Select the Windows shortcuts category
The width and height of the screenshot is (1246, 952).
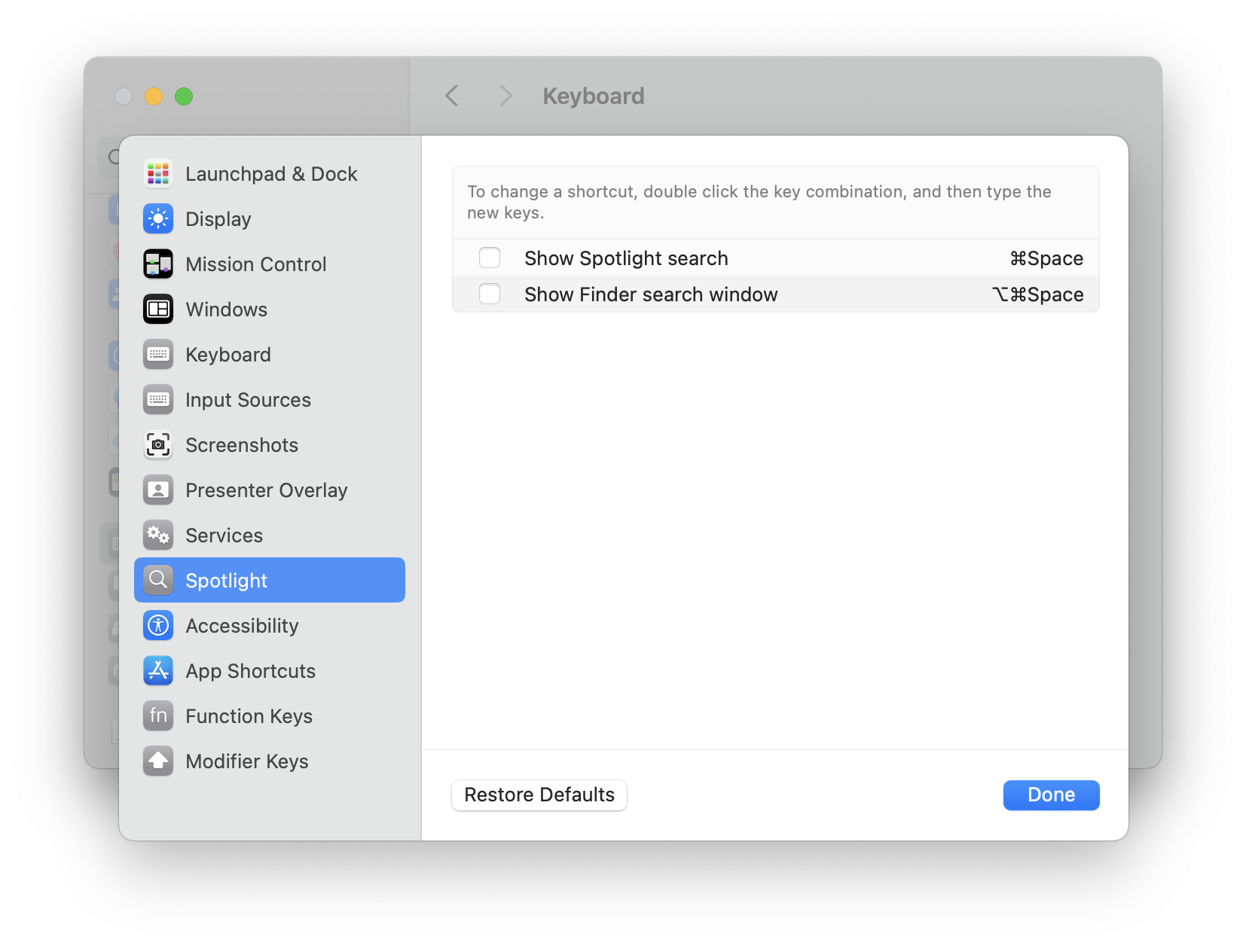pyautogui.click(x=270, y=310)
